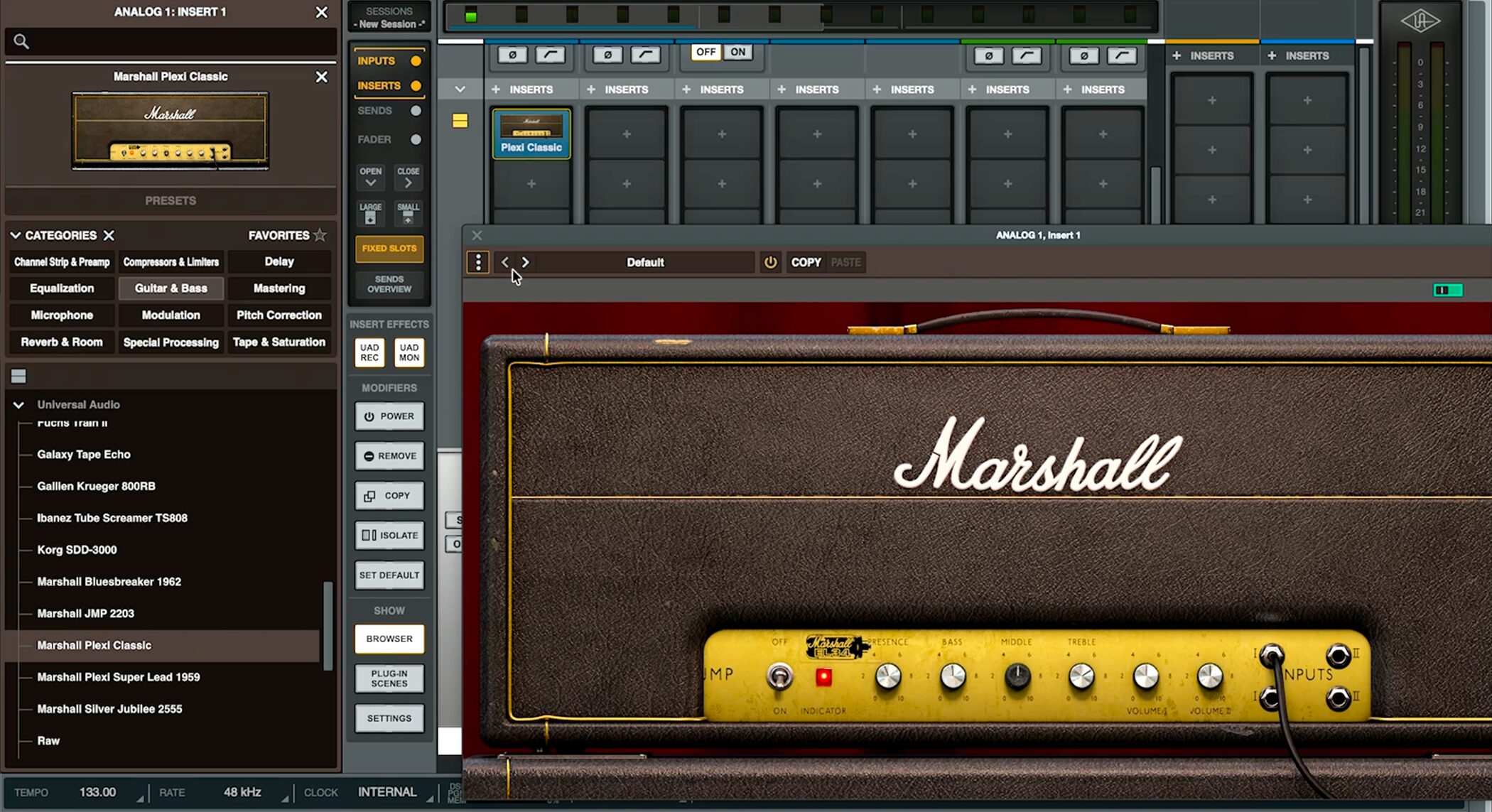
Task: Collapse the Universal Audio tree
Action: point(18,405)
